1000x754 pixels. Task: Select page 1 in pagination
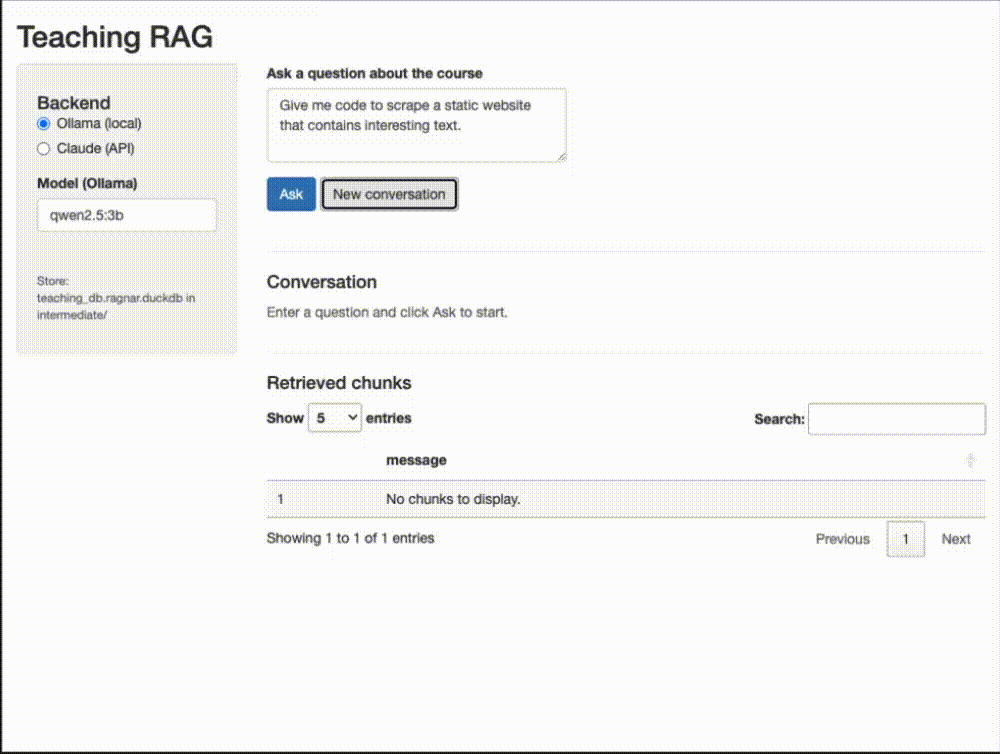click(x=906, y=539)
